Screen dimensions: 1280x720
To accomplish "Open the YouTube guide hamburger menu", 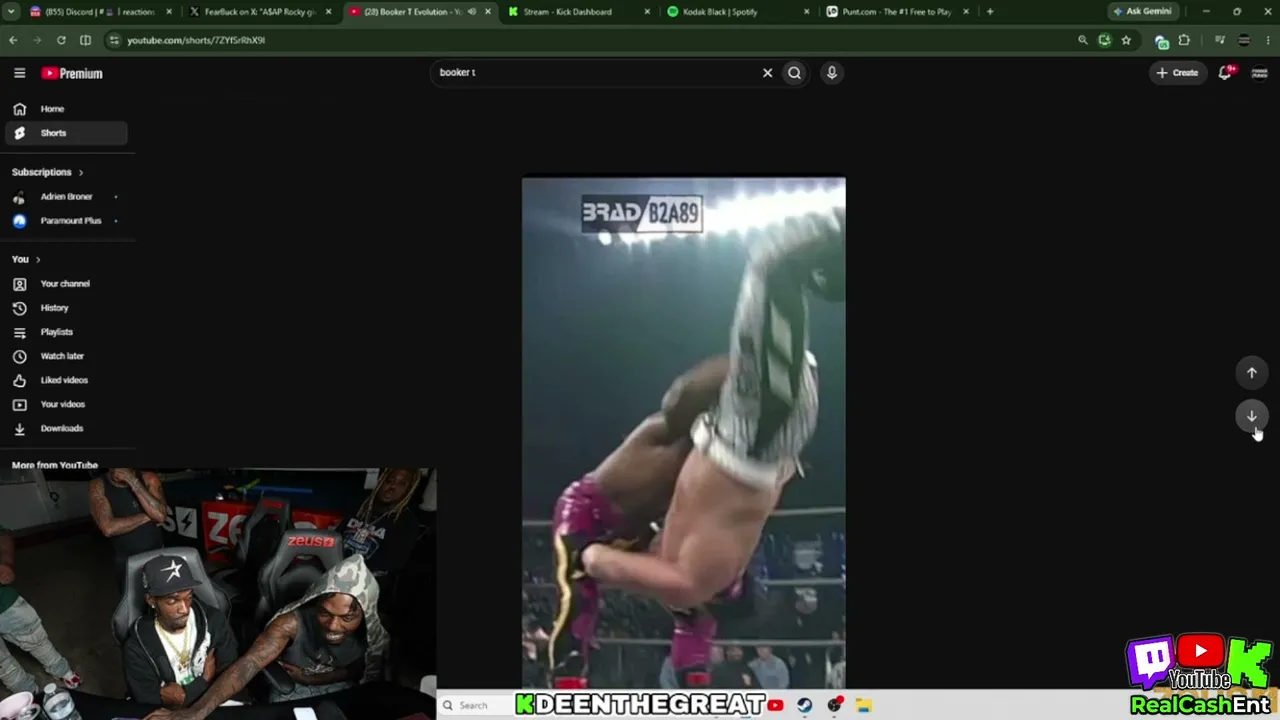I will [x=19, y=73].
